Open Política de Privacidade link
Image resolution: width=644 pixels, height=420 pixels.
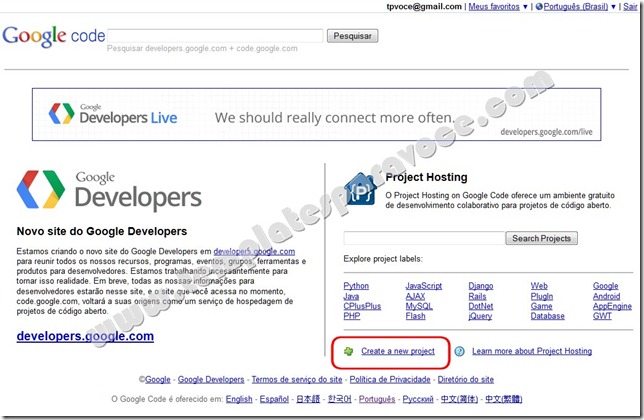(390, 379)
